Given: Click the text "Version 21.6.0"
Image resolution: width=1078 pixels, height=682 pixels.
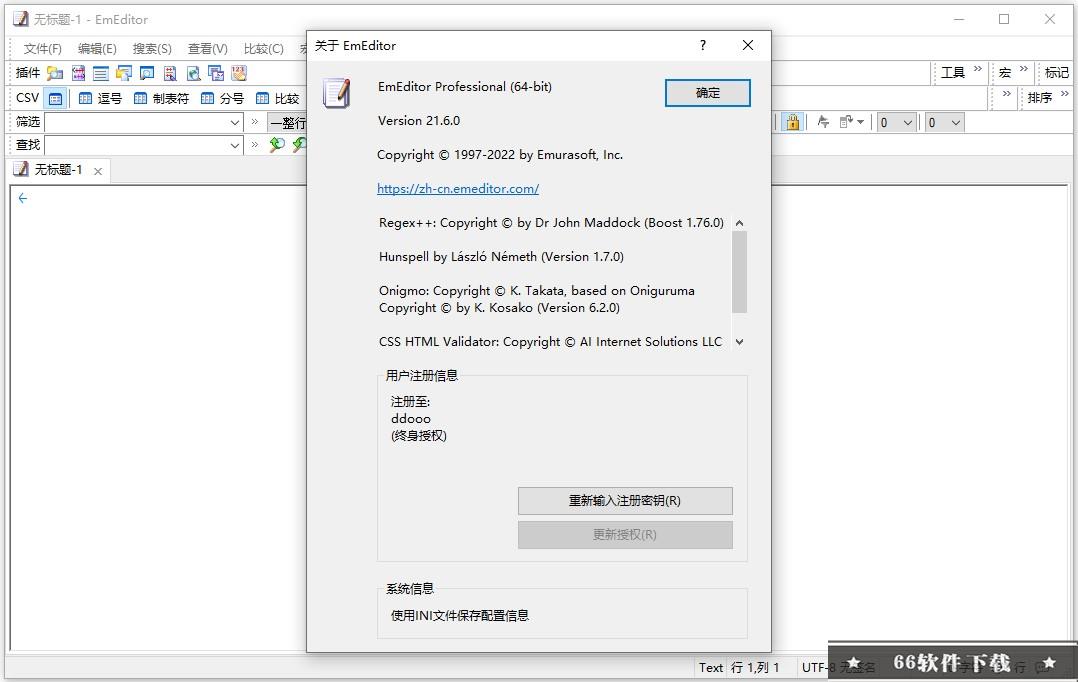Looking at the screenshot, I should [x=419, y=120].
